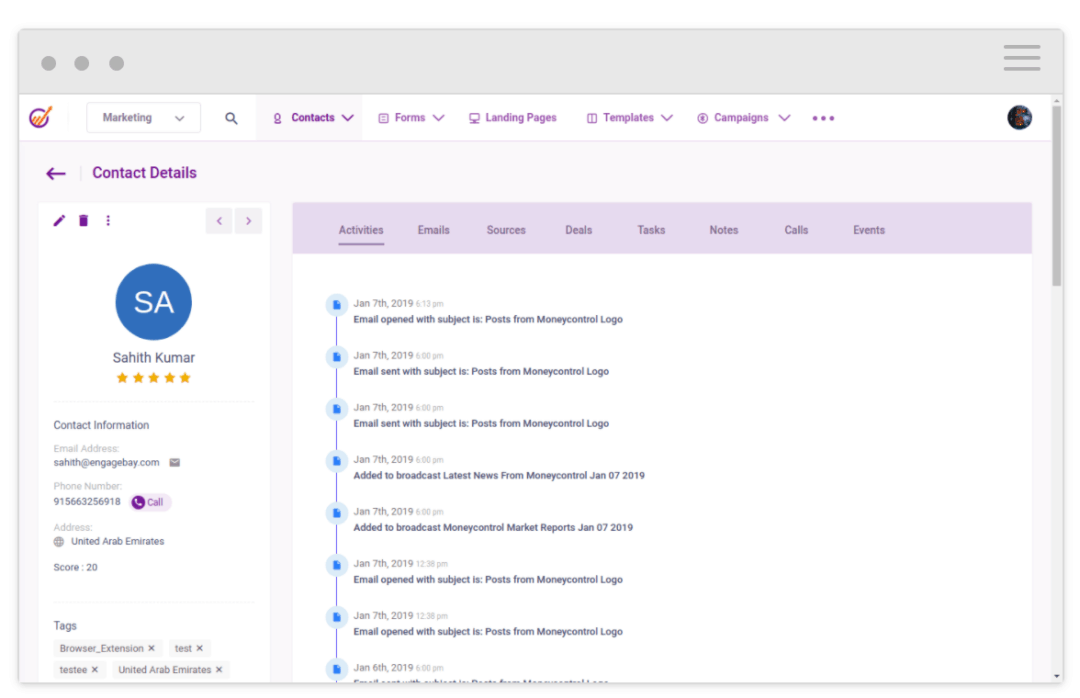Click the fifth rating star
Screen dimensions: 1080x698
(185, 378)
